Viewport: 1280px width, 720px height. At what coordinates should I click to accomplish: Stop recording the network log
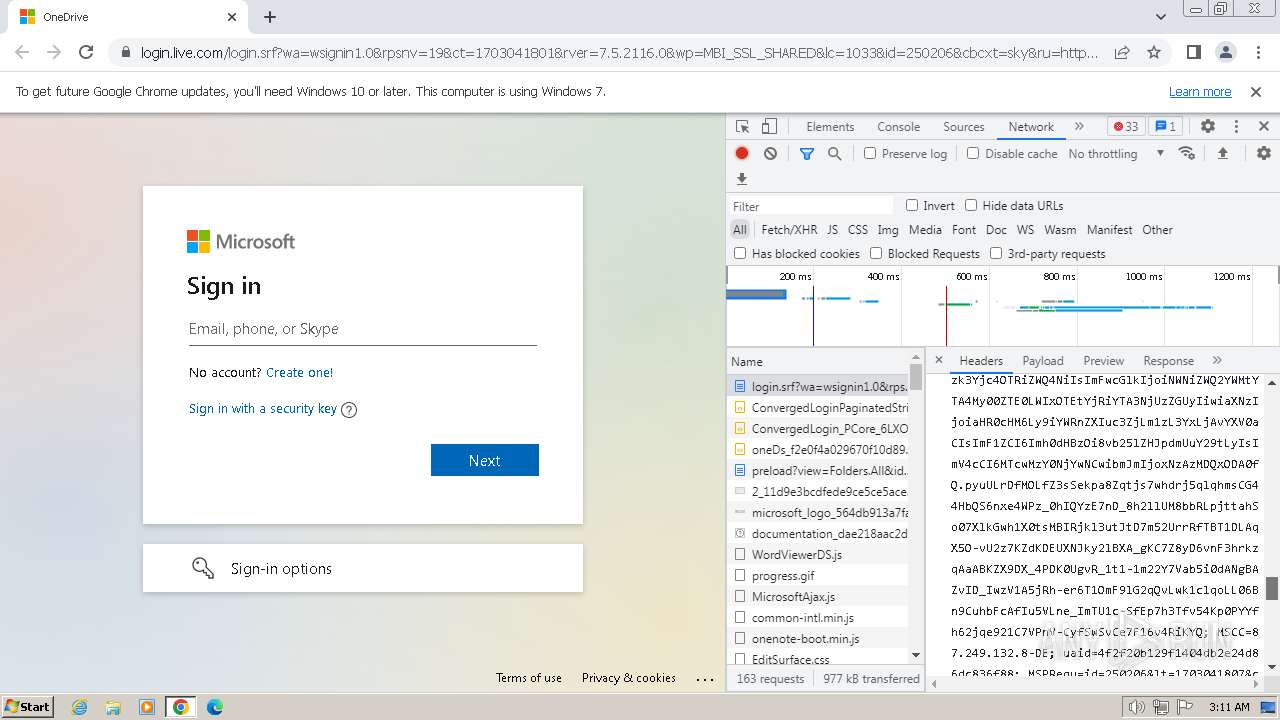tap(742, 154)
